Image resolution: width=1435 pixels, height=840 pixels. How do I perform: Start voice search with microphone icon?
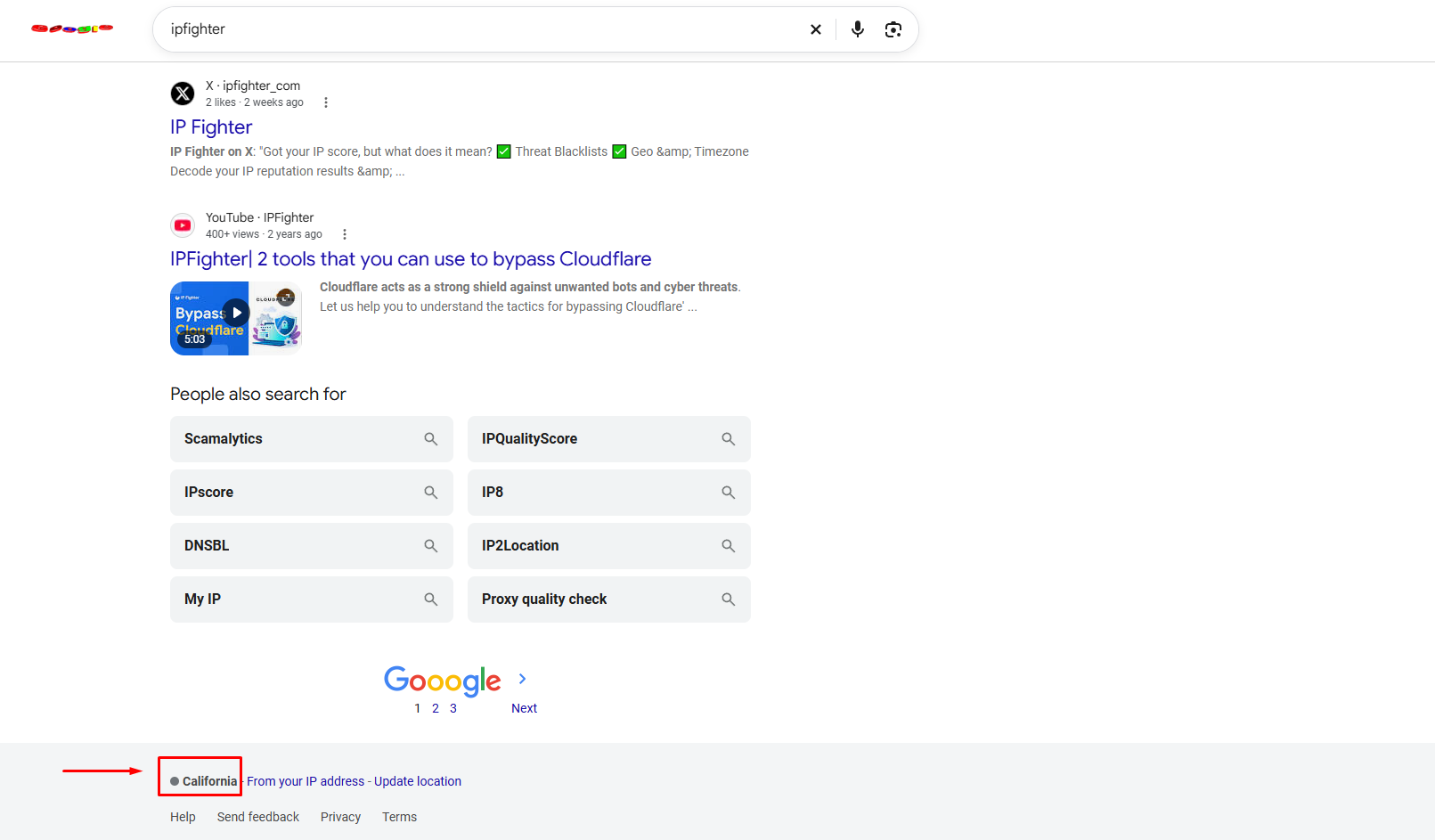pyautogui.click(x=857, y=29)
